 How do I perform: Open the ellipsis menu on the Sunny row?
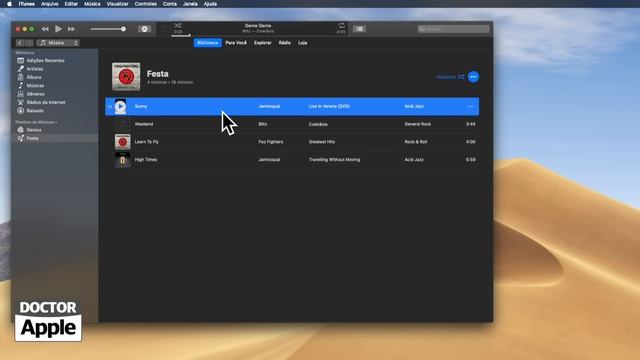pyautogui.click(x=470, y=107)
